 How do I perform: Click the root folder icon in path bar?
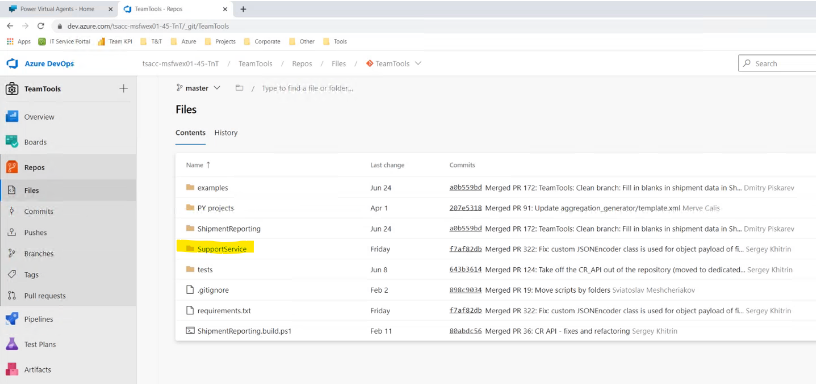pos(239,88)
